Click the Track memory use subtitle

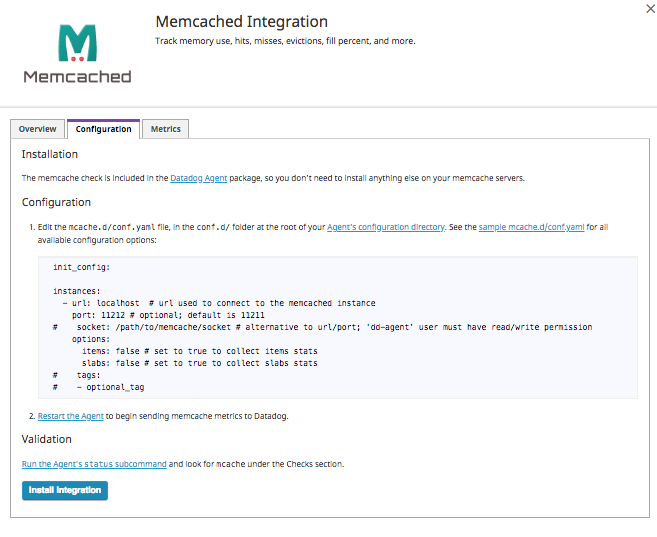pyautogui.click(x=285, y=41)
